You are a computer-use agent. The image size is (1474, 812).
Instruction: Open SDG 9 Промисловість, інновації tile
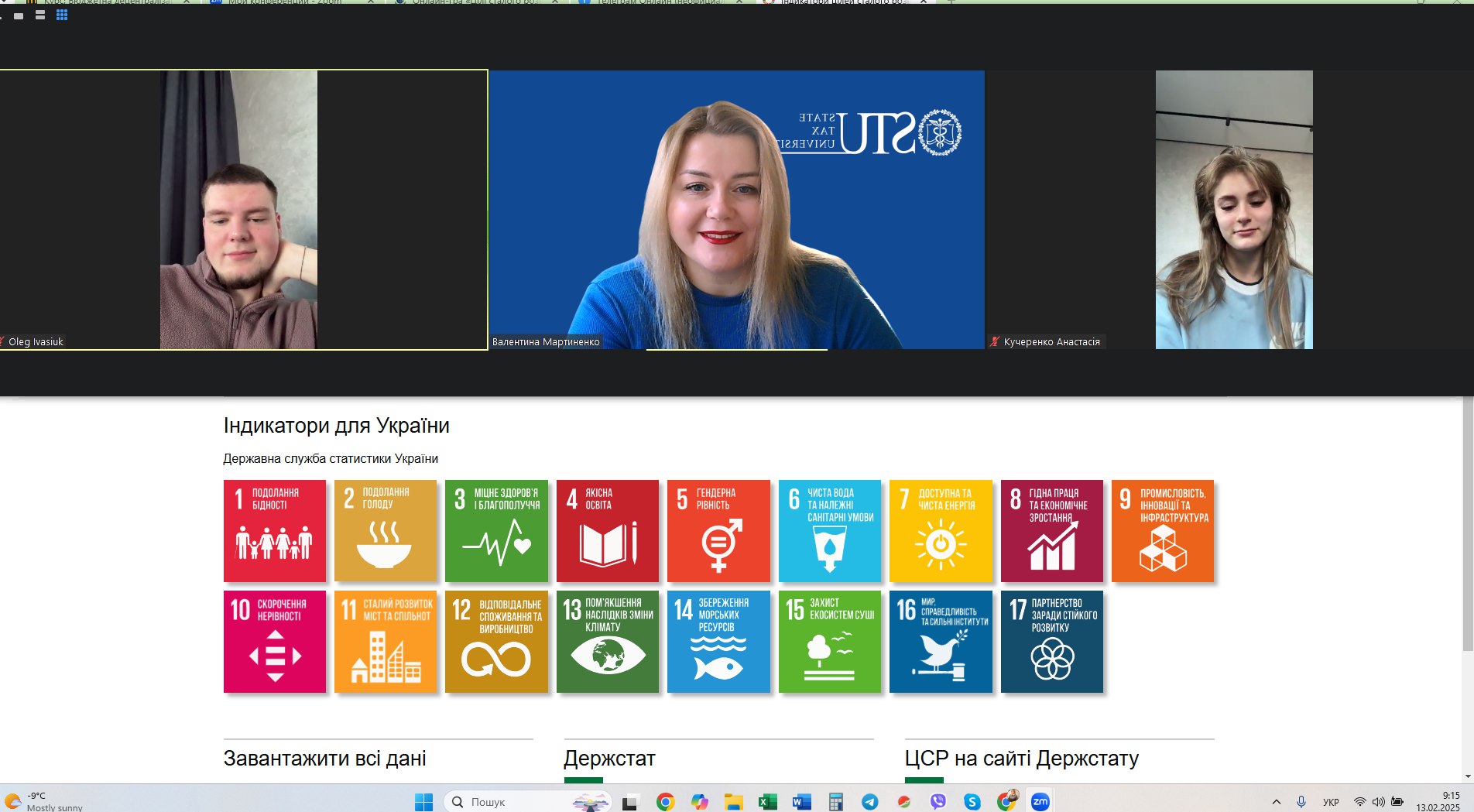pos(1163,531)
